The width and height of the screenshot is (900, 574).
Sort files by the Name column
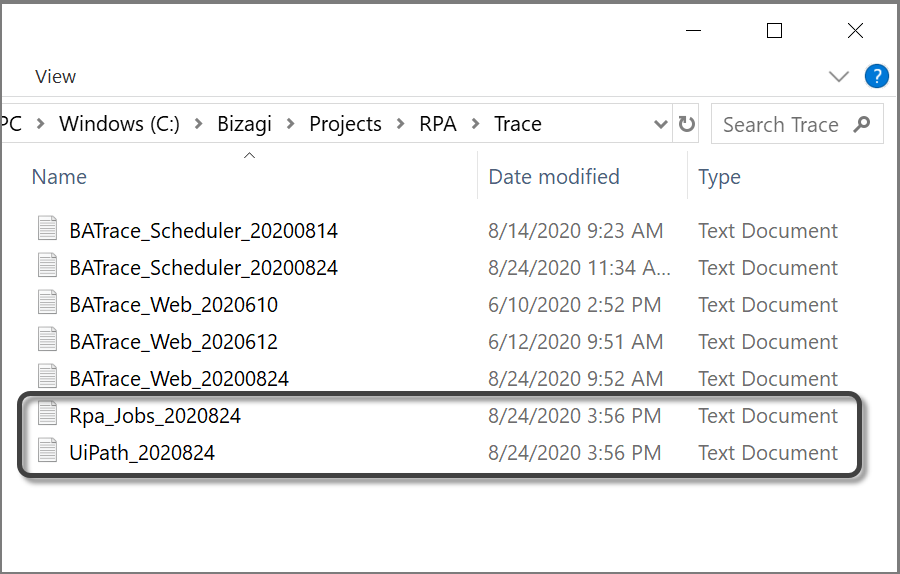pos(59,177)
